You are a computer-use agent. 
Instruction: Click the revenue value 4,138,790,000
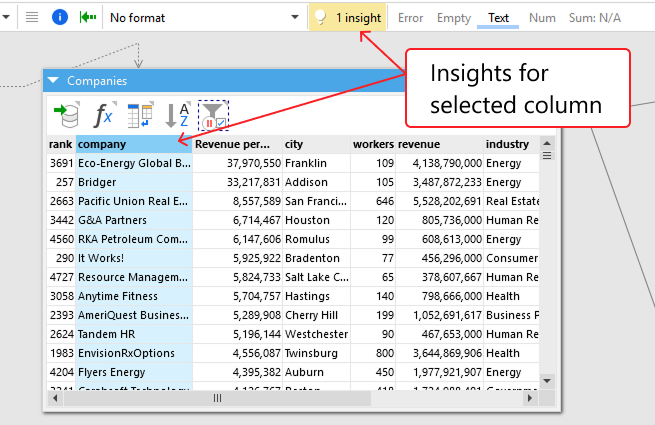coord(439,163)
